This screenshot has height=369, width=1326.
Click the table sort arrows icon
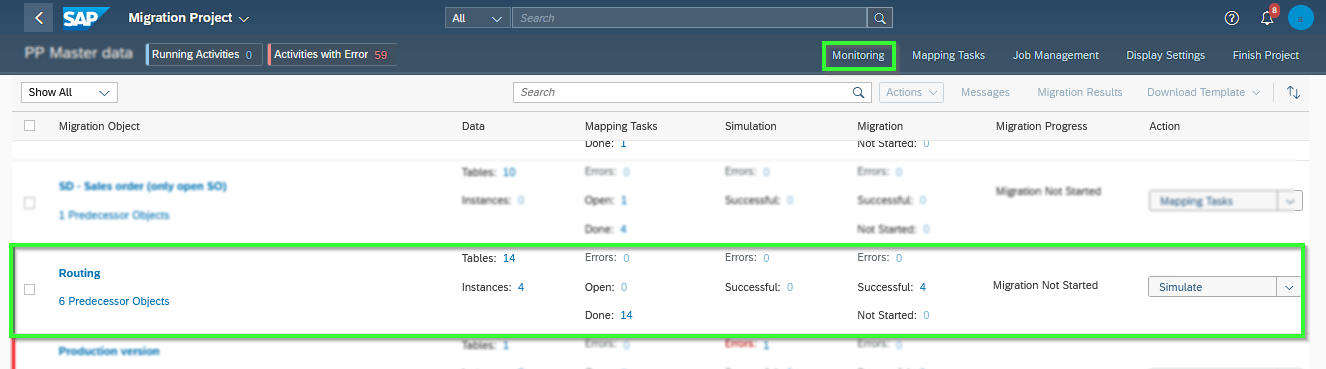[1293, 92]
